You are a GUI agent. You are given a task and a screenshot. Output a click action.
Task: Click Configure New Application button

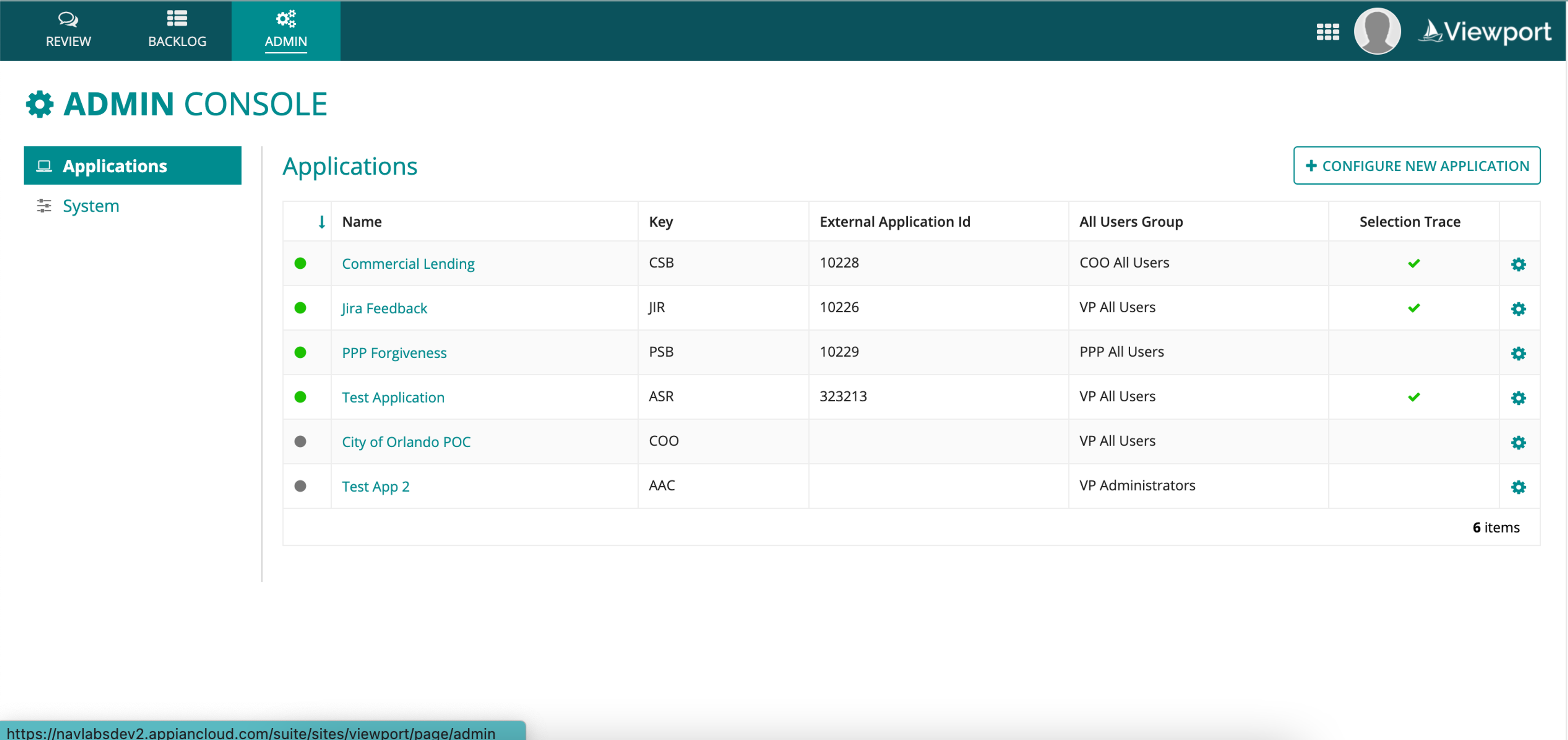[x=1417, y=165]
